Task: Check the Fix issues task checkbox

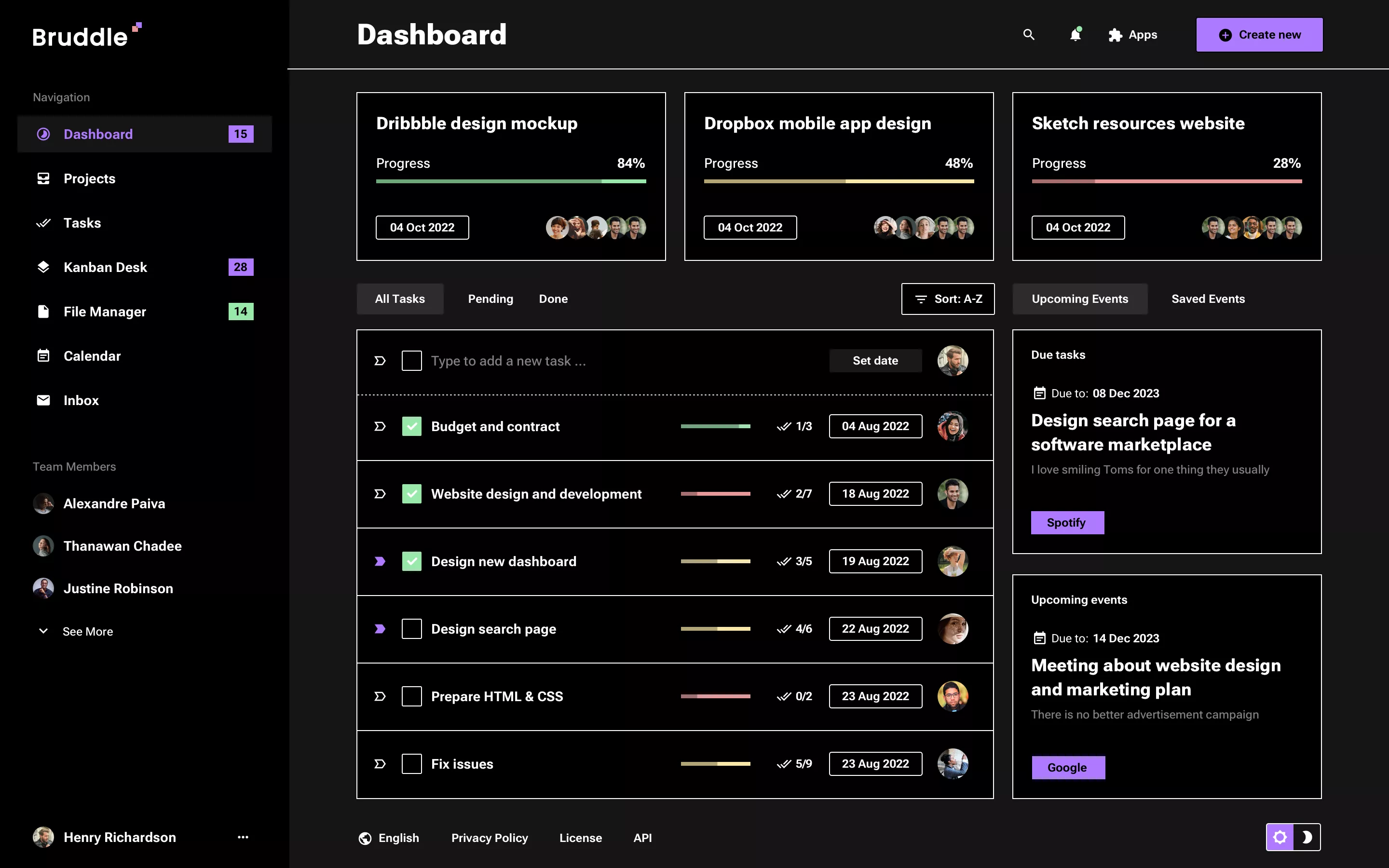Action: (411, 763)
